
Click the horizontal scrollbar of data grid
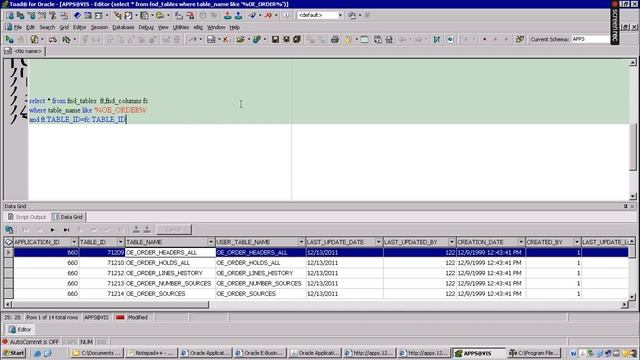(110, 304)
